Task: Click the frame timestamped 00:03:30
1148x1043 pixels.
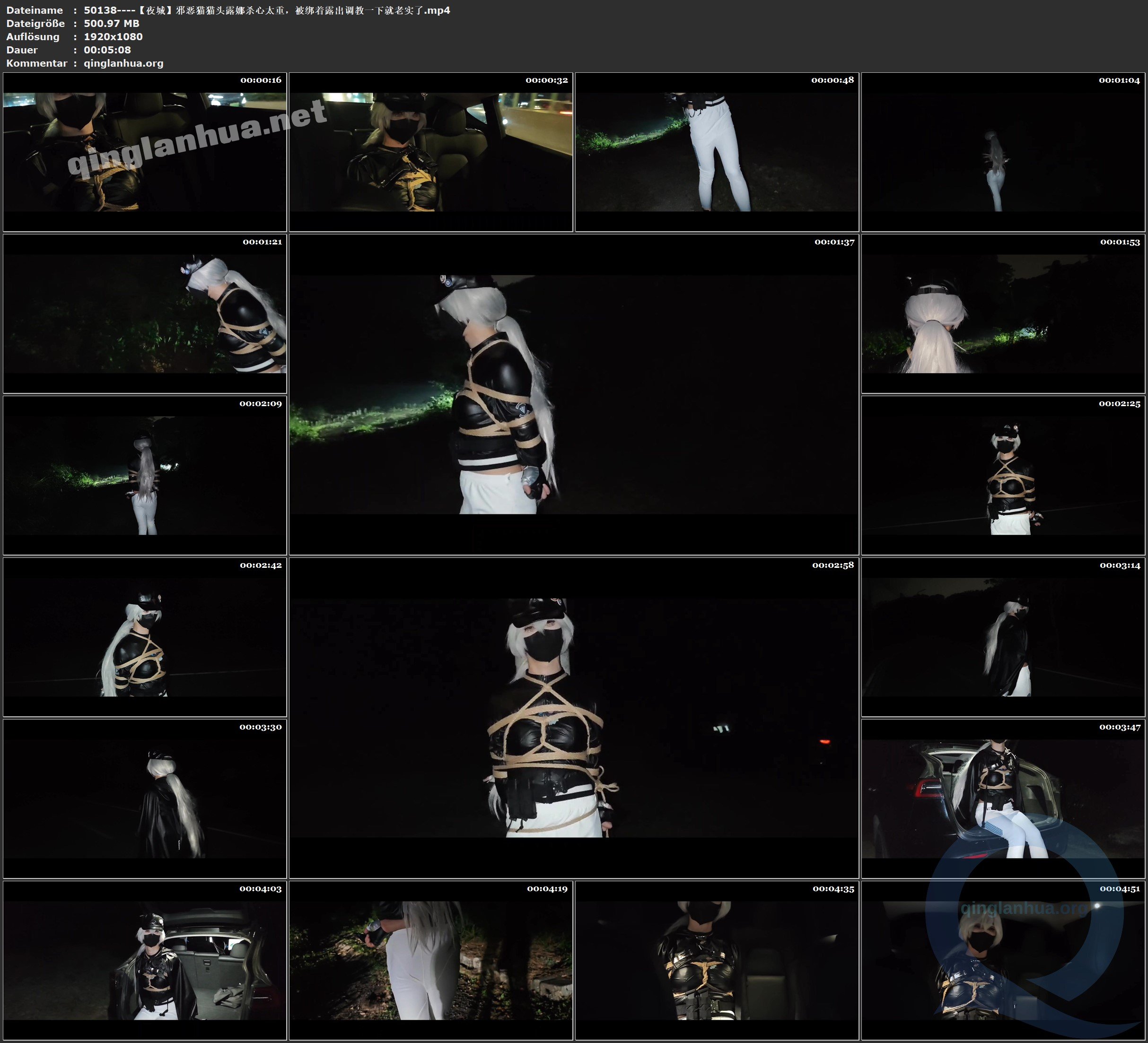Action: (145, 798)
